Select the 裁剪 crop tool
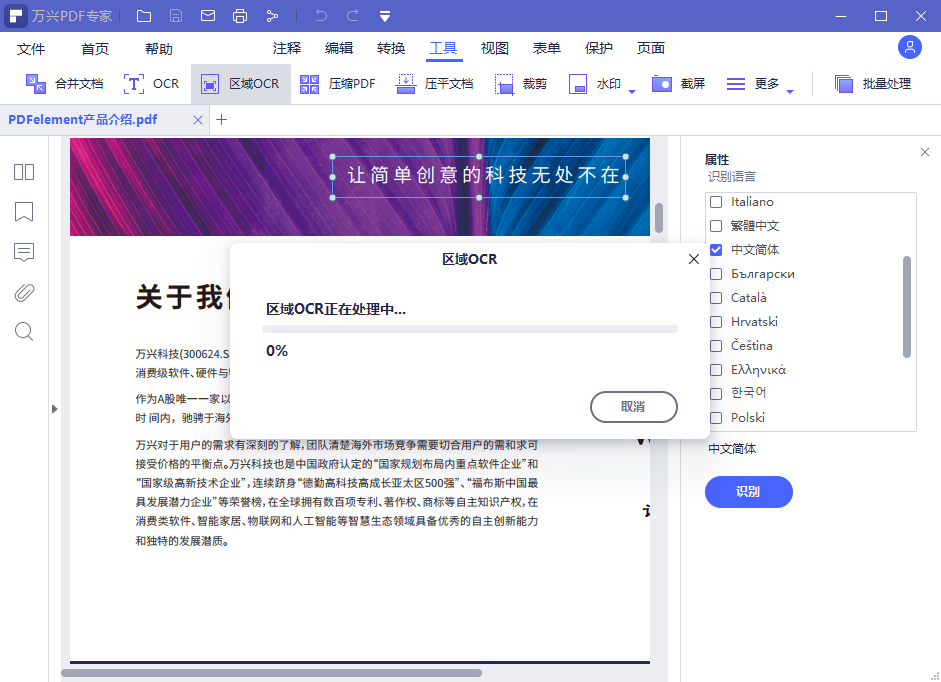 pos(525,83)
